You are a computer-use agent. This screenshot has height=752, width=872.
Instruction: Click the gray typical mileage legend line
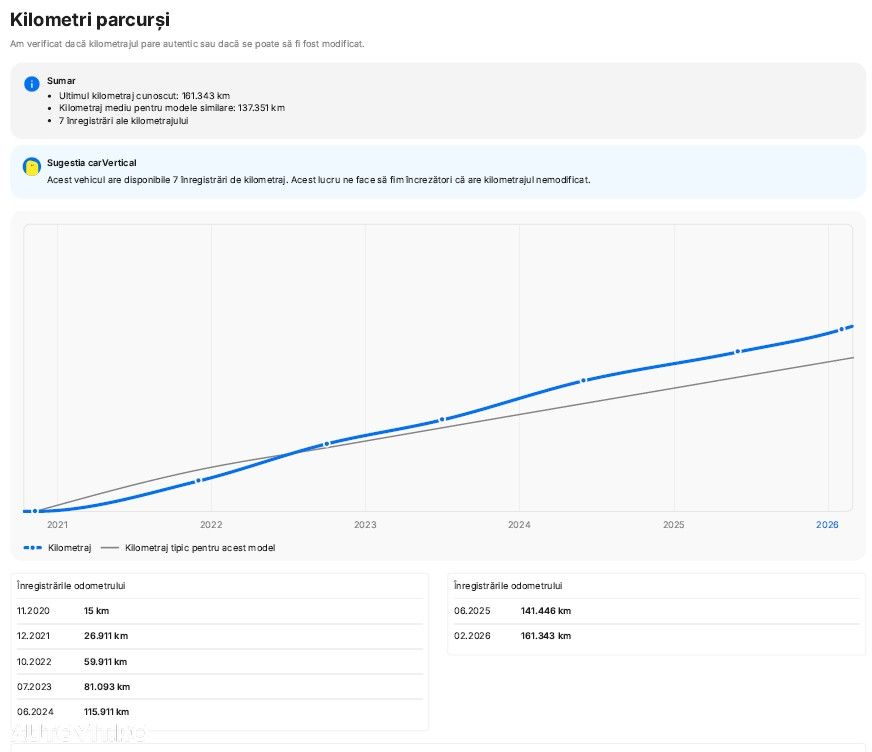(109, 547)
